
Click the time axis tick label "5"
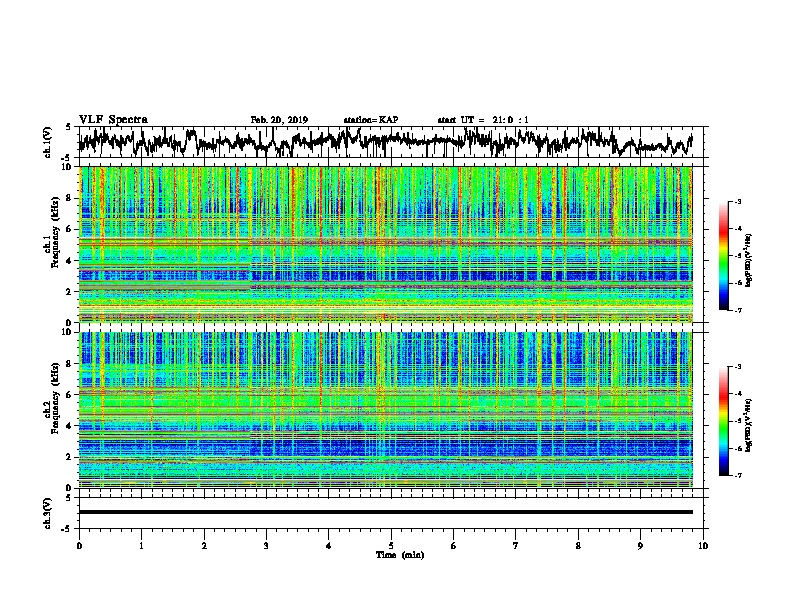tap(391, 546)
